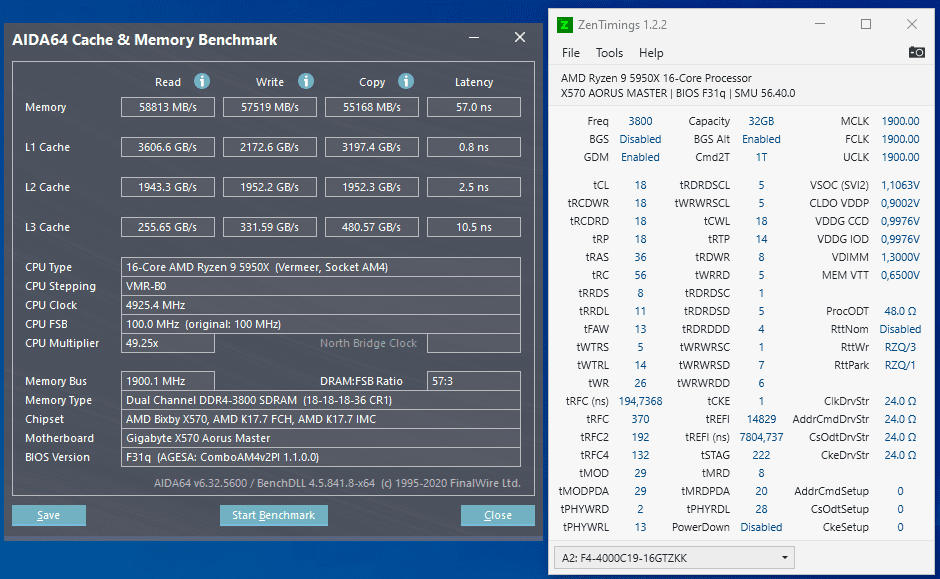This screenshot has width=940, height=579.
Task: Click the CPU Clock field 4925.4 MHz
Action: [321, 305]
